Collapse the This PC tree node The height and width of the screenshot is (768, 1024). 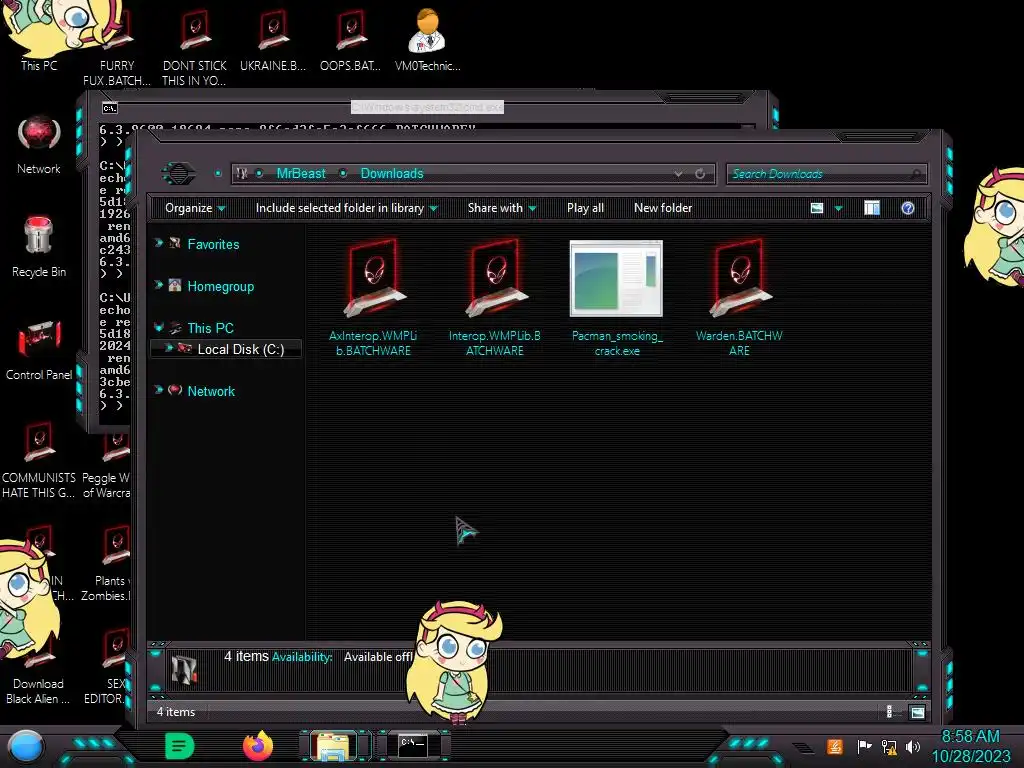[159, 327]
